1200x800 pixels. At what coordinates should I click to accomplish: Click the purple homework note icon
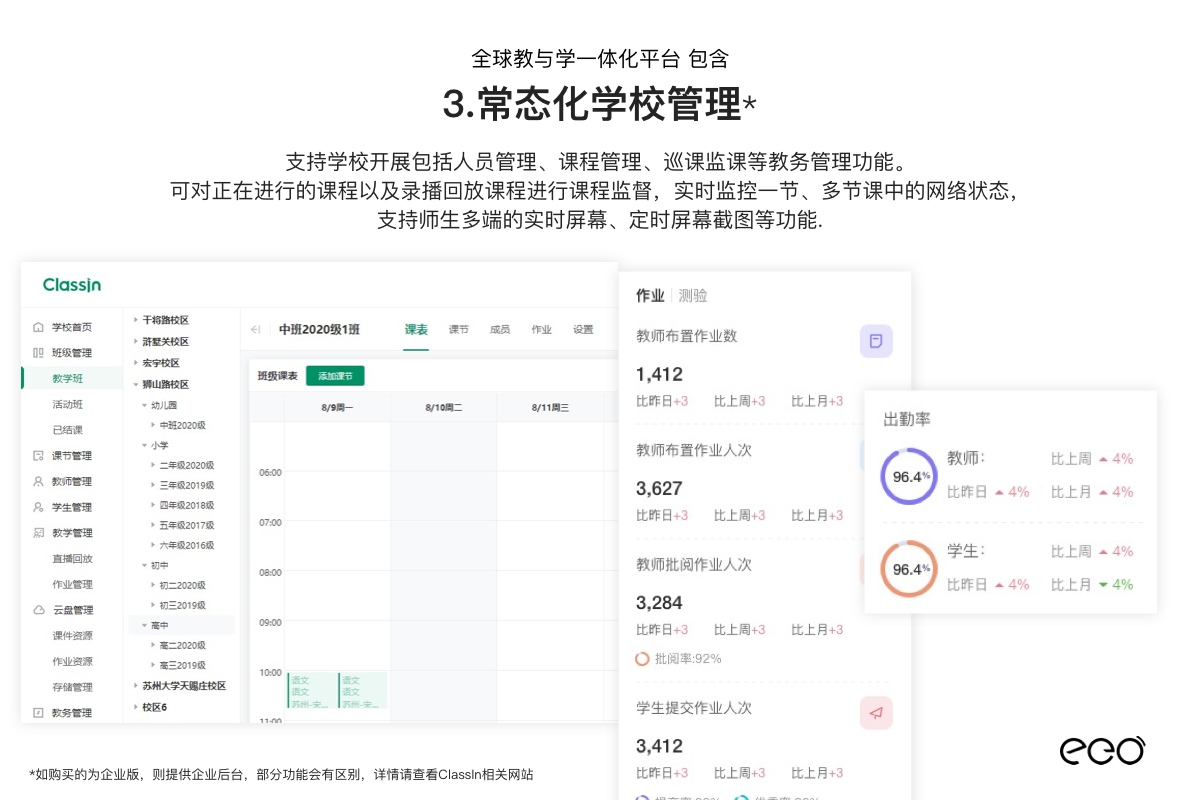876,341
